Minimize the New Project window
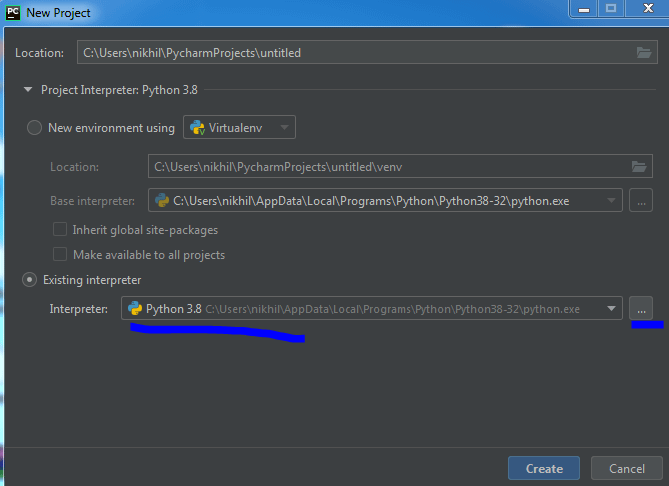The height and width of the screenshot is (486, 669). pos(584,9)
